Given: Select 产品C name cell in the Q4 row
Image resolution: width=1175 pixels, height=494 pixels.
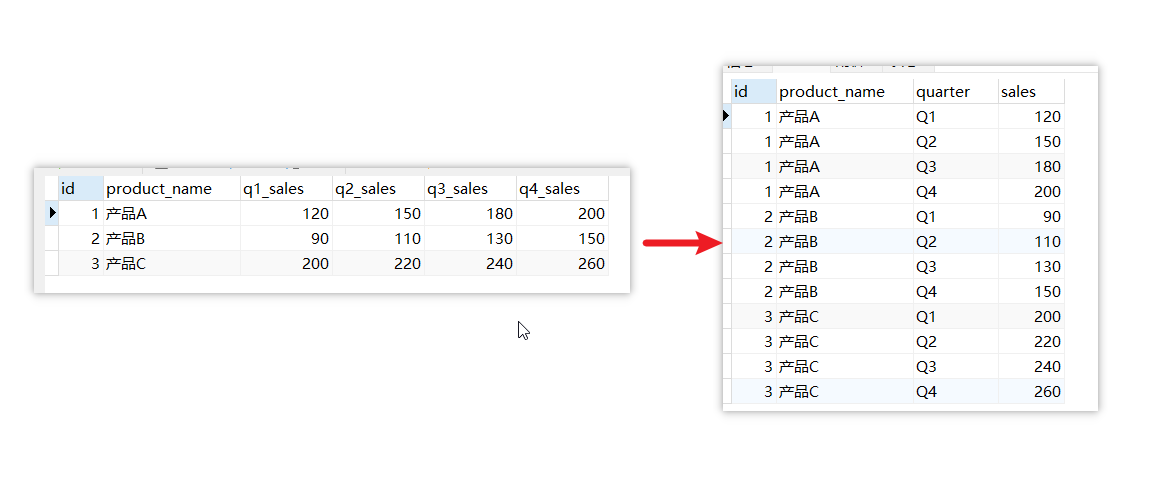Looking at the screenshot, I should (845, 391).
